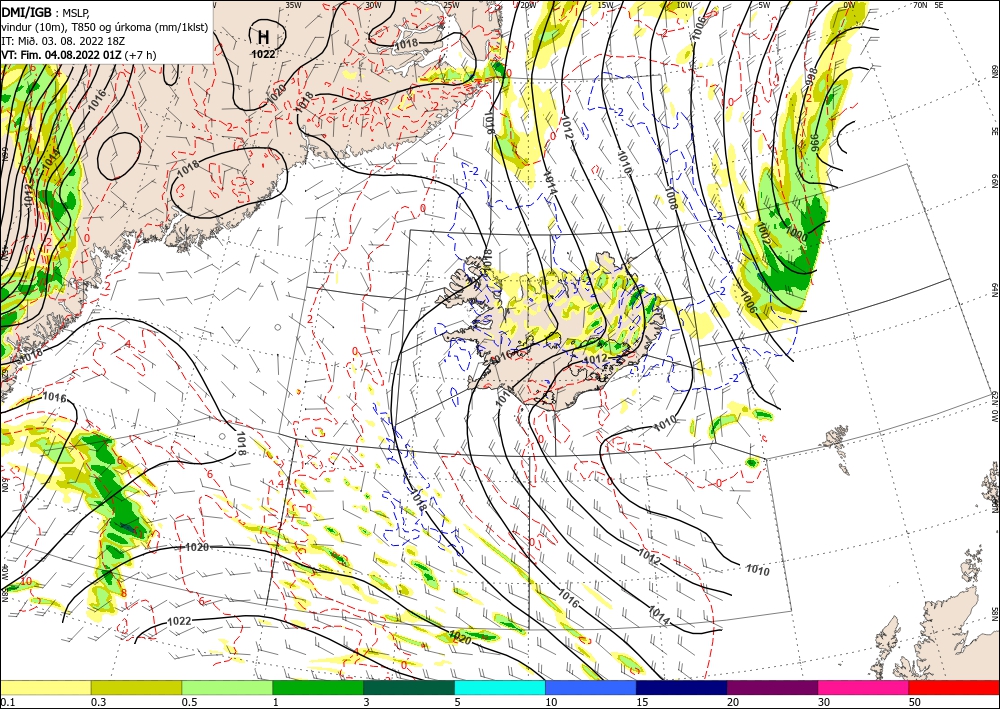Click the 0.1 legend scale label
Screen dimensions: 1000x709
[6, 702]
